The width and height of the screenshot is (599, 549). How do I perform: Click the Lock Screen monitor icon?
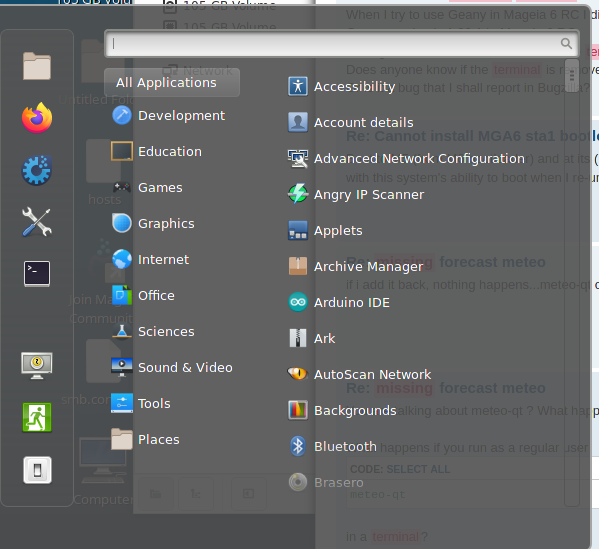37,366
